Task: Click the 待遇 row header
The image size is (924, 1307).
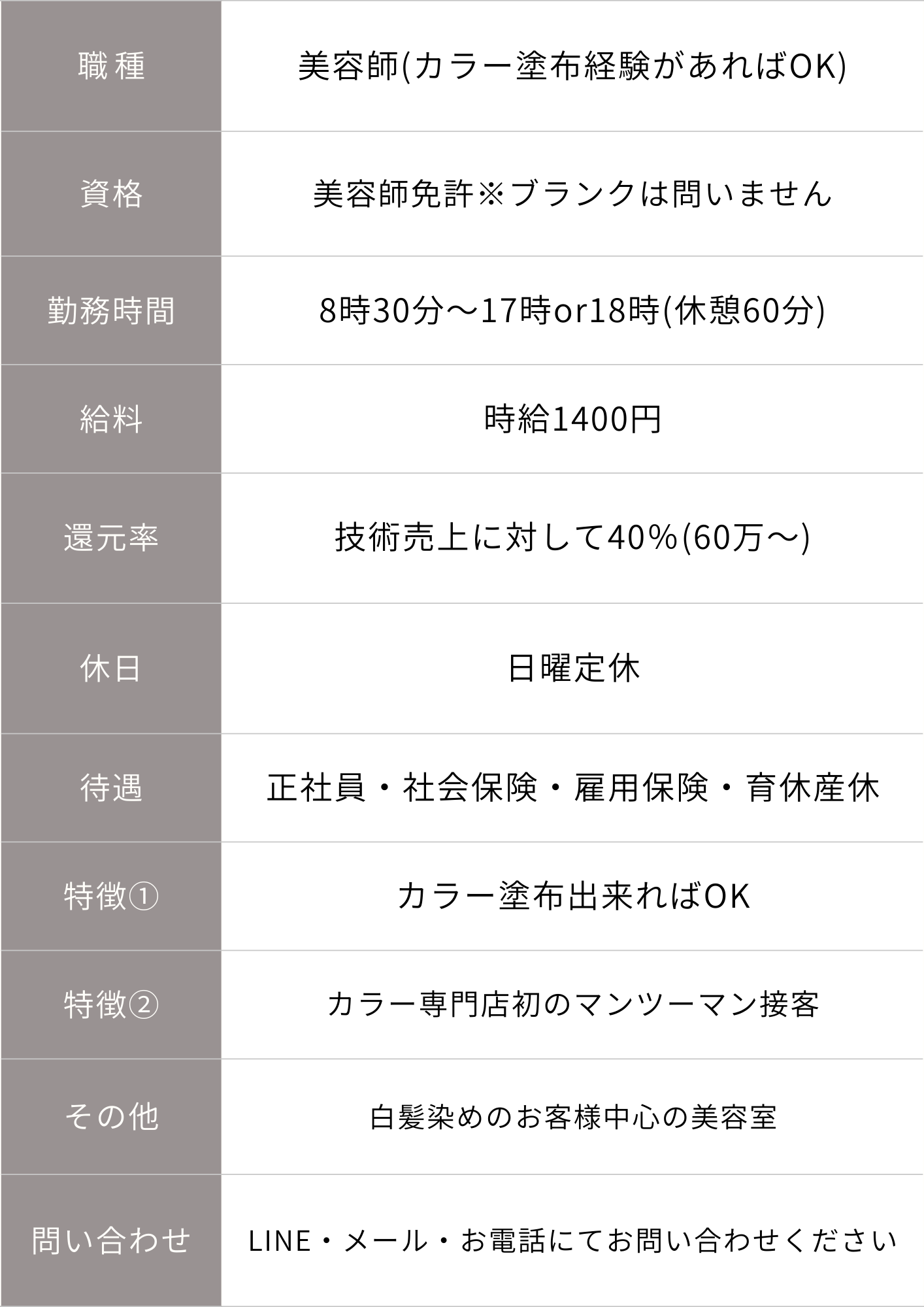Action: pos(110,787)
